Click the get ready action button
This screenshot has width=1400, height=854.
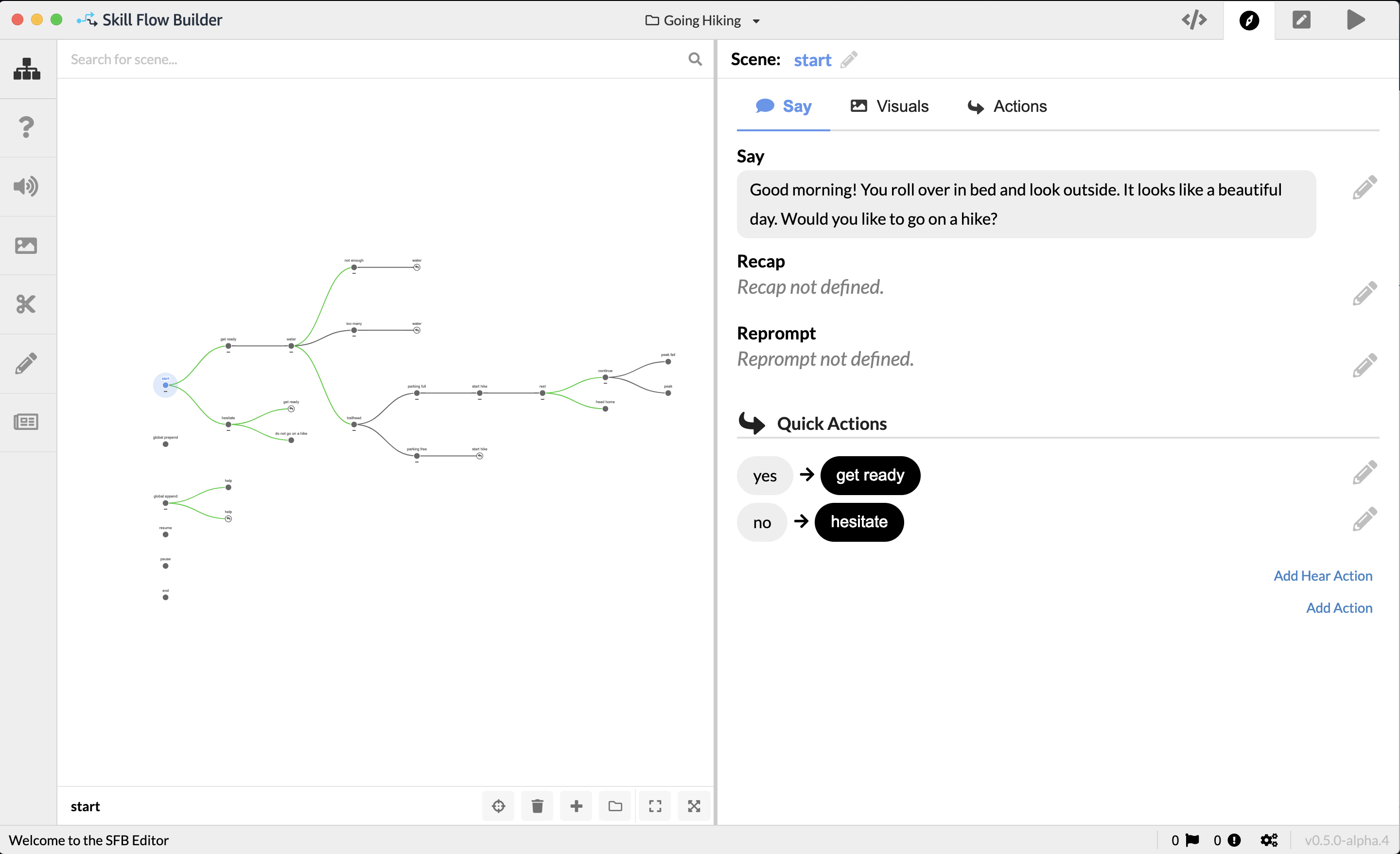[870, 475]
